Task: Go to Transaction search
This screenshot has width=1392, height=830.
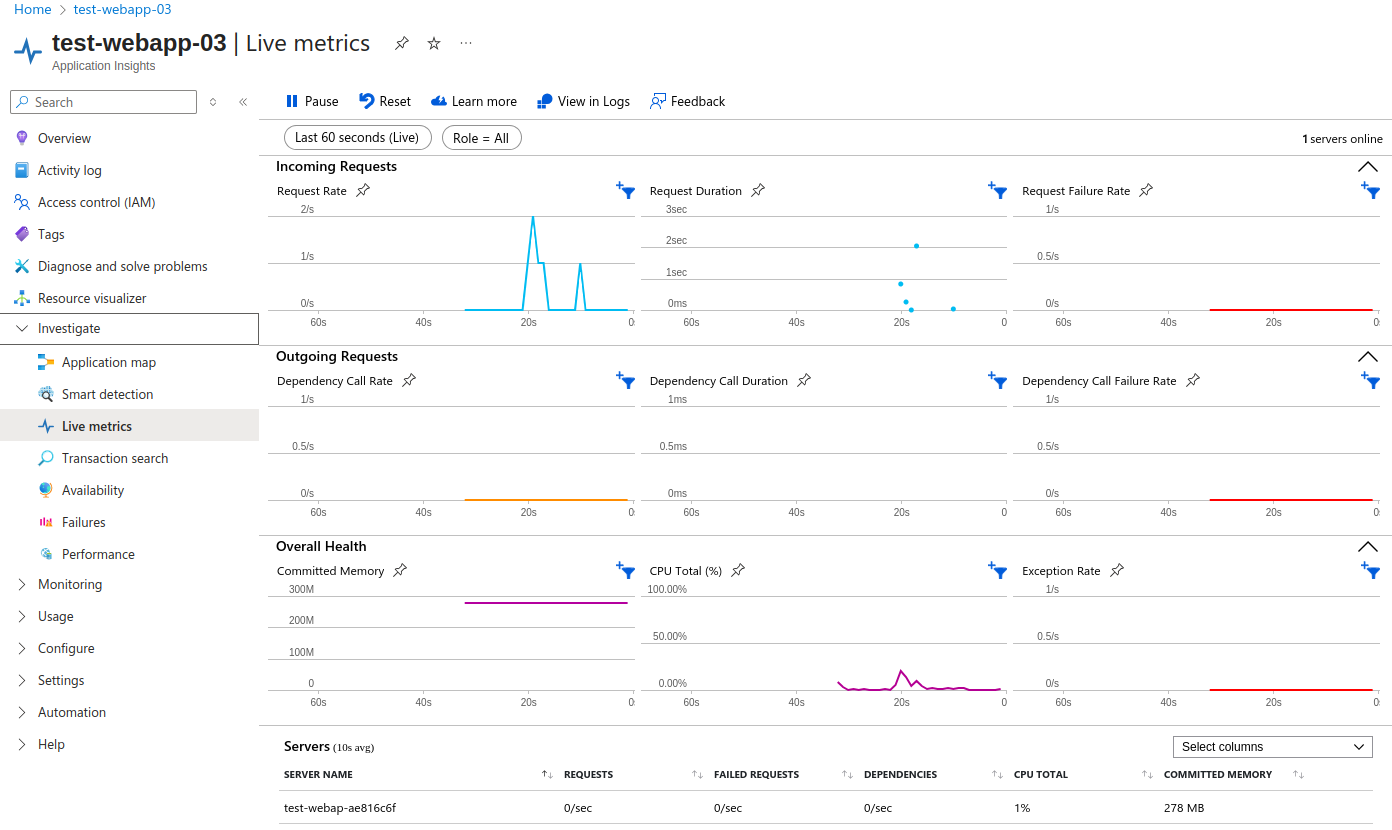Action: pyautogui.click(x=115, y=458)
